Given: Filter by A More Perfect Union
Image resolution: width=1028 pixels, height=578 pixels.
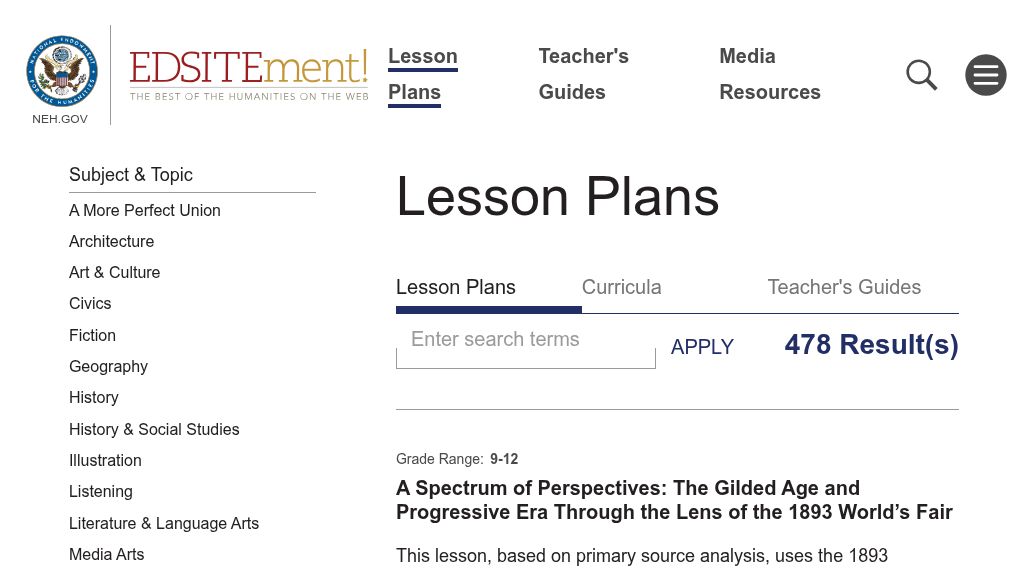Looking at the screenshot, I should pos(145,210).
